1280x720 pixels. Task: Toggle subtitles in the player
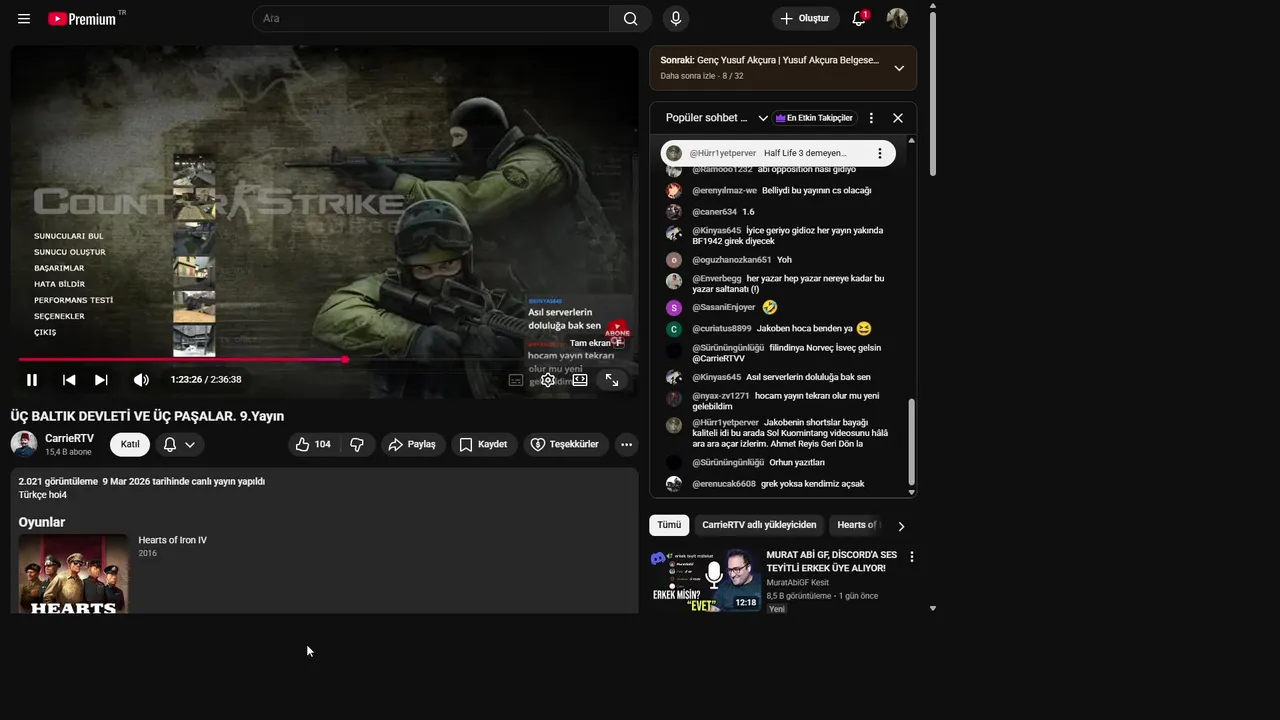click(x=516, y=380)
